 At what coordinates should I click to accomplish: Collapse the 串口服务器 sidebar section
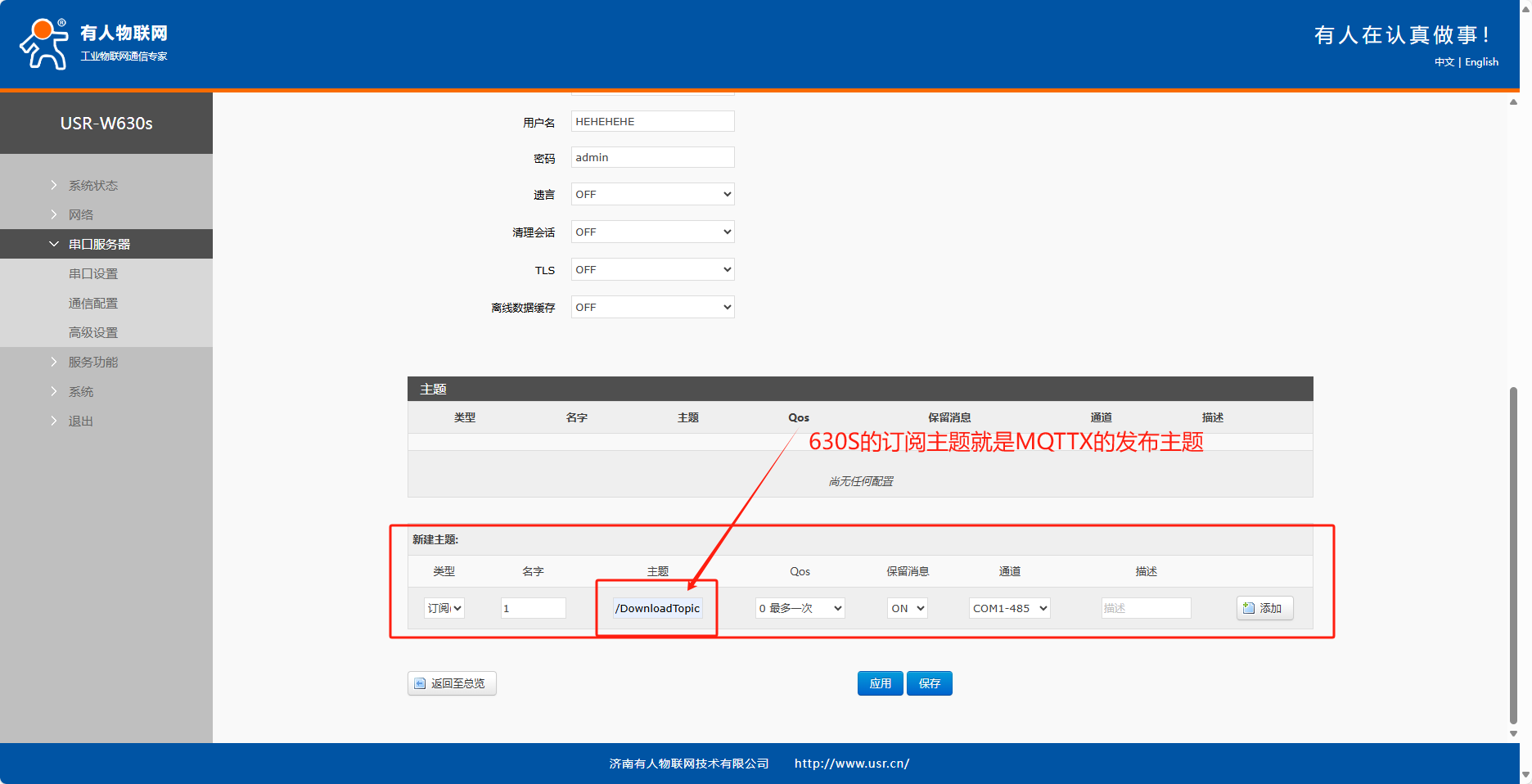pyautogui.click(x=99, y=245)
